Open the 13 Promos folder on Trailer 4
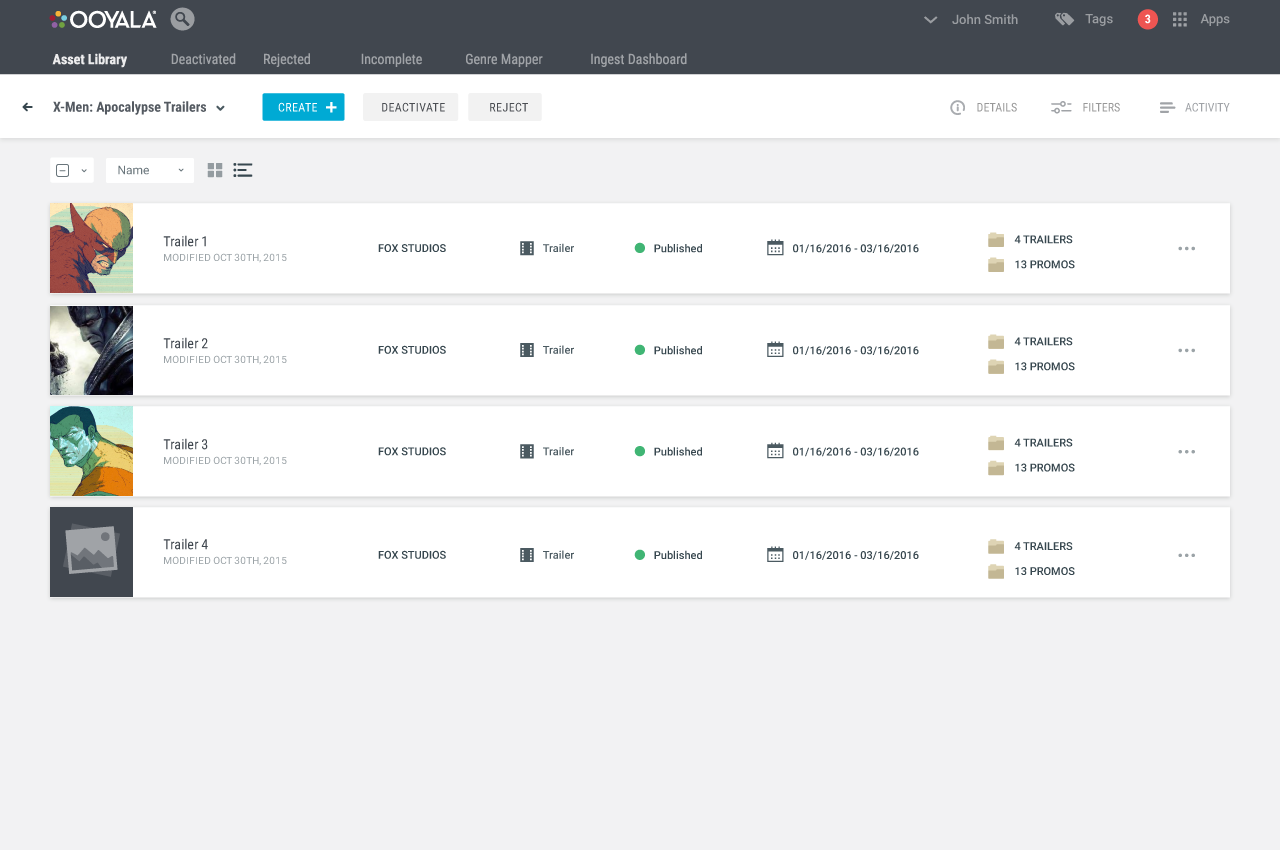The image size is (1280, 850). tap(1031, 571)
